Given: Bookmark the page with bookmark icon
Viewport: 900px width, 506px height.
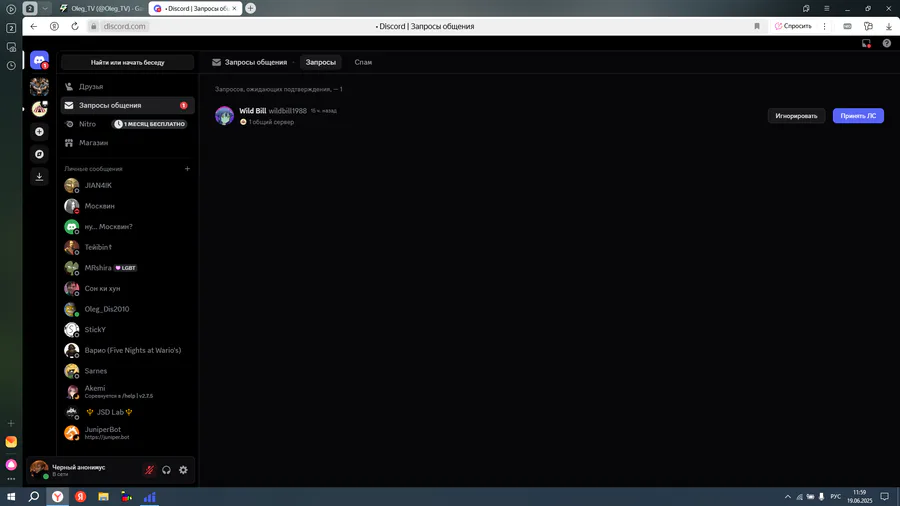Looking at the screenshot, I should click(x=757, y=26).
